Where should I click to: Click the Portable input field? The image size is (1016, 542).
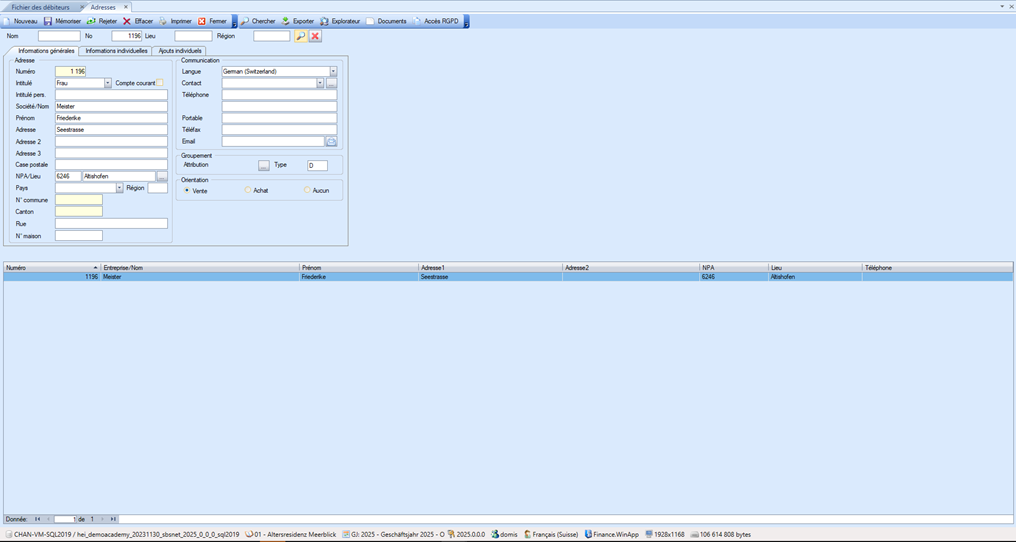(279, 118)
